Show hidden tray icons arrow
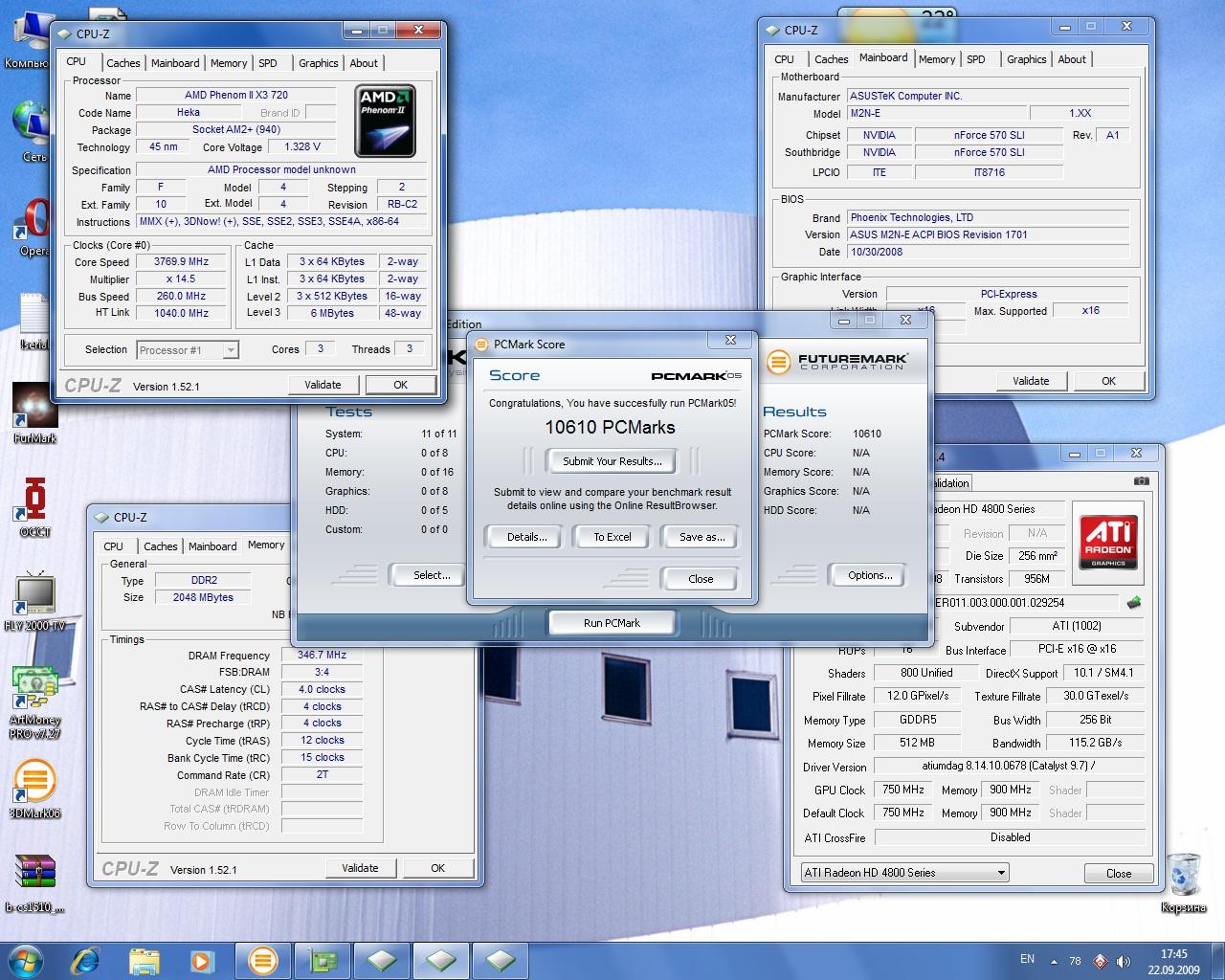The height and width of the screenshot is (980, 1225). point(1054,961)
